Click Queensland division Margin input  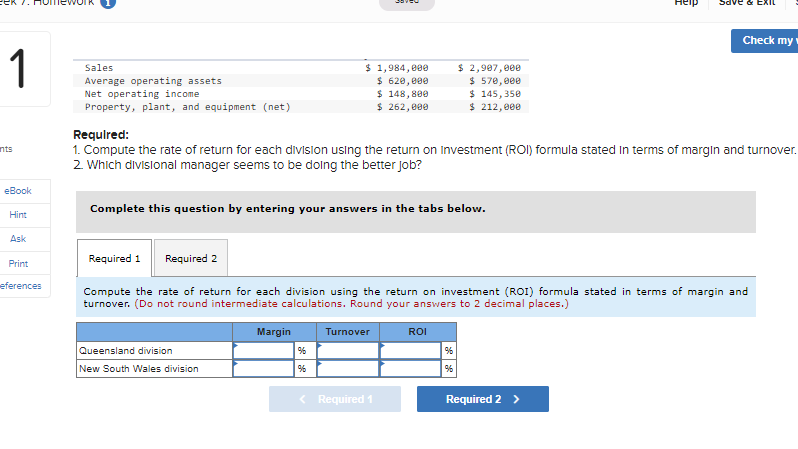[264, 351]
